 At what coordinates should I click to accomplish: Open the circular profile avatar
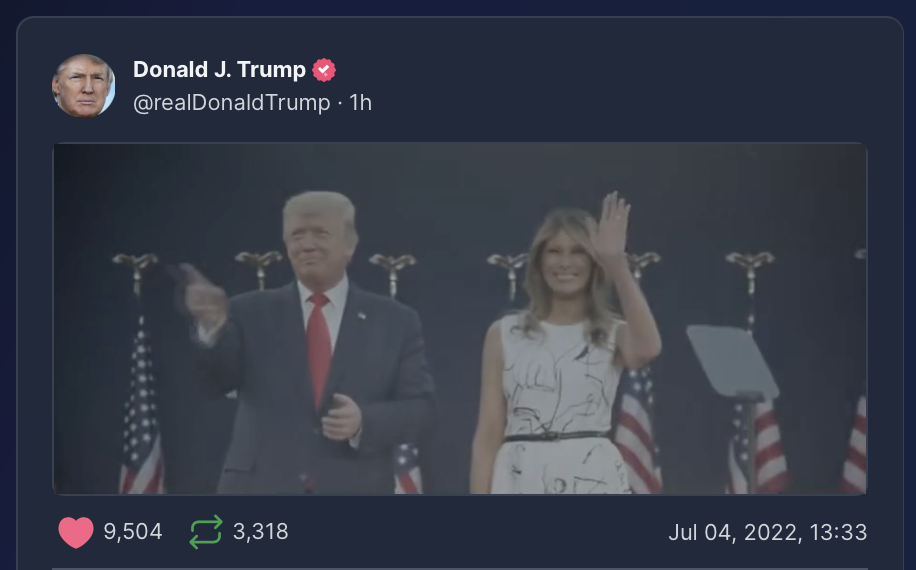(x=84, y=86)
